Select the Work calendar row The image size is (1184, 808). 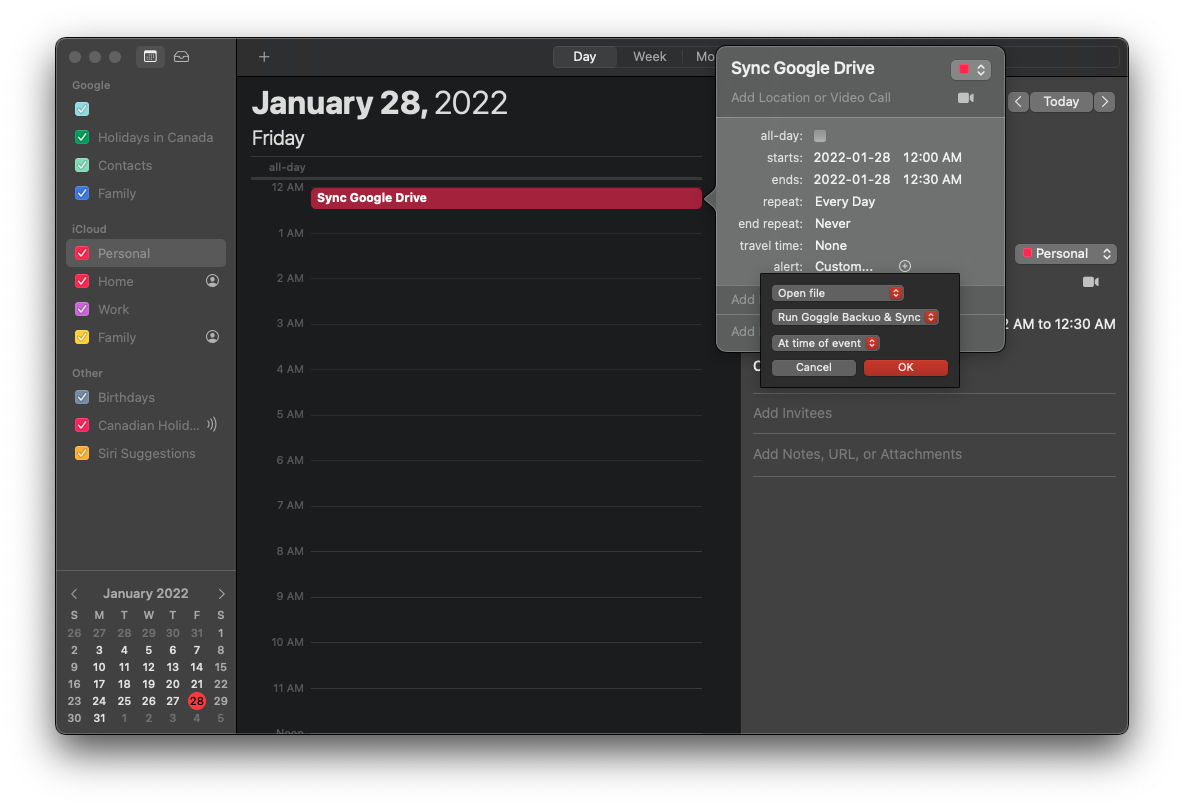[146, 309]
